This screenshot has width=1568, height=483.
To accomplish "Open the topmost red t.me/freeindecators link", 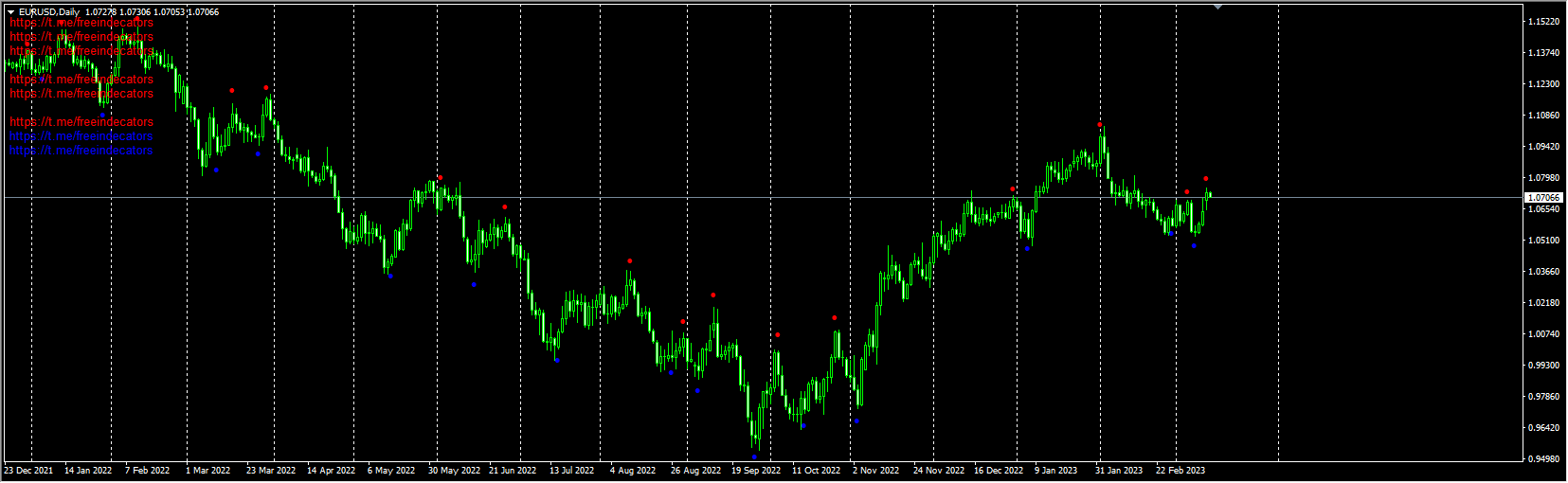I will (x=81, y=23).
